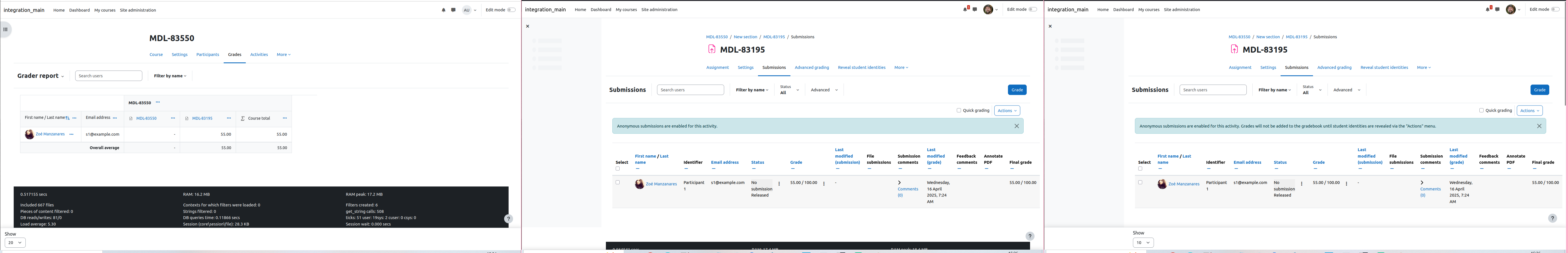Open Comments (0) link in middle window

(x=908, y=192)
